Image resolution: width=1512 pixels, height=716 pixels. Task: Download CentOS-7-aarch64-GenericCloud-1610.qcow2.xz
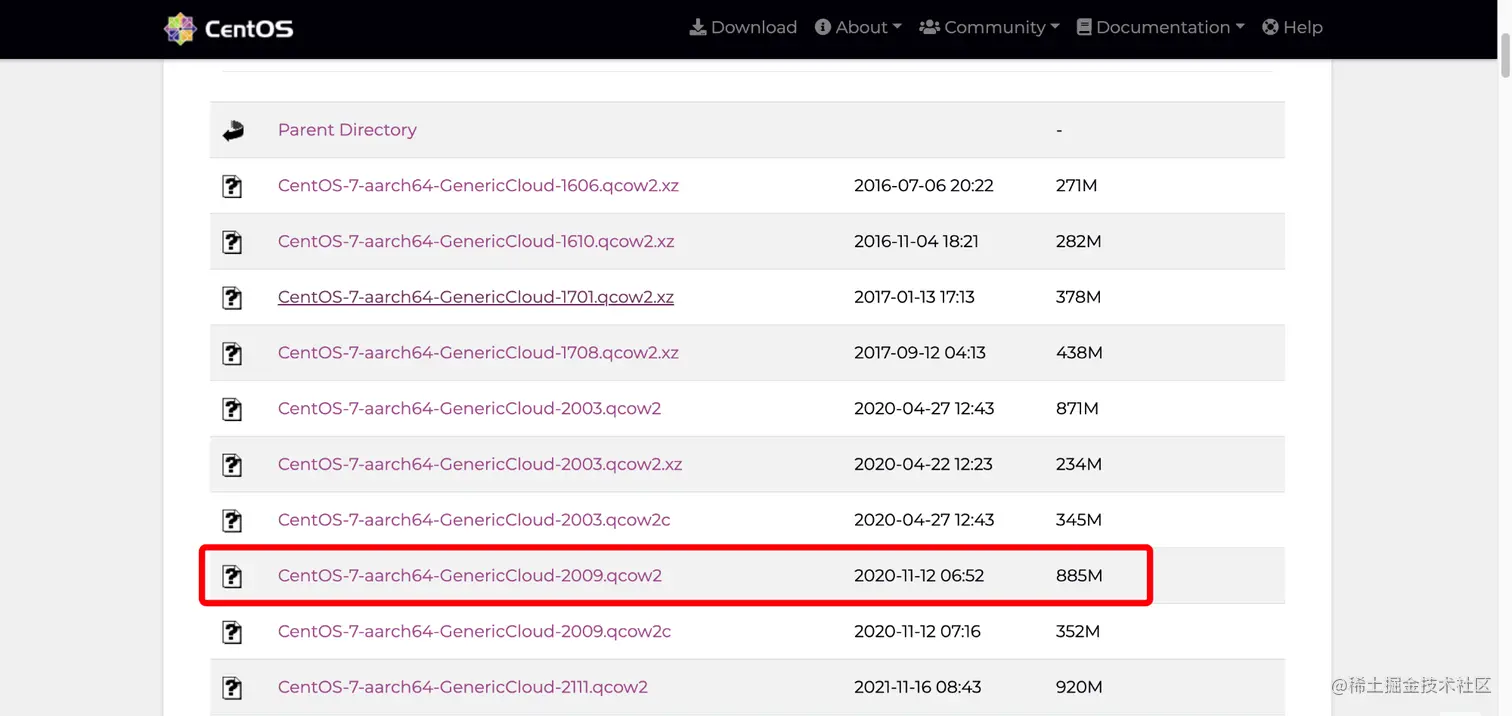tap(476, 241)
